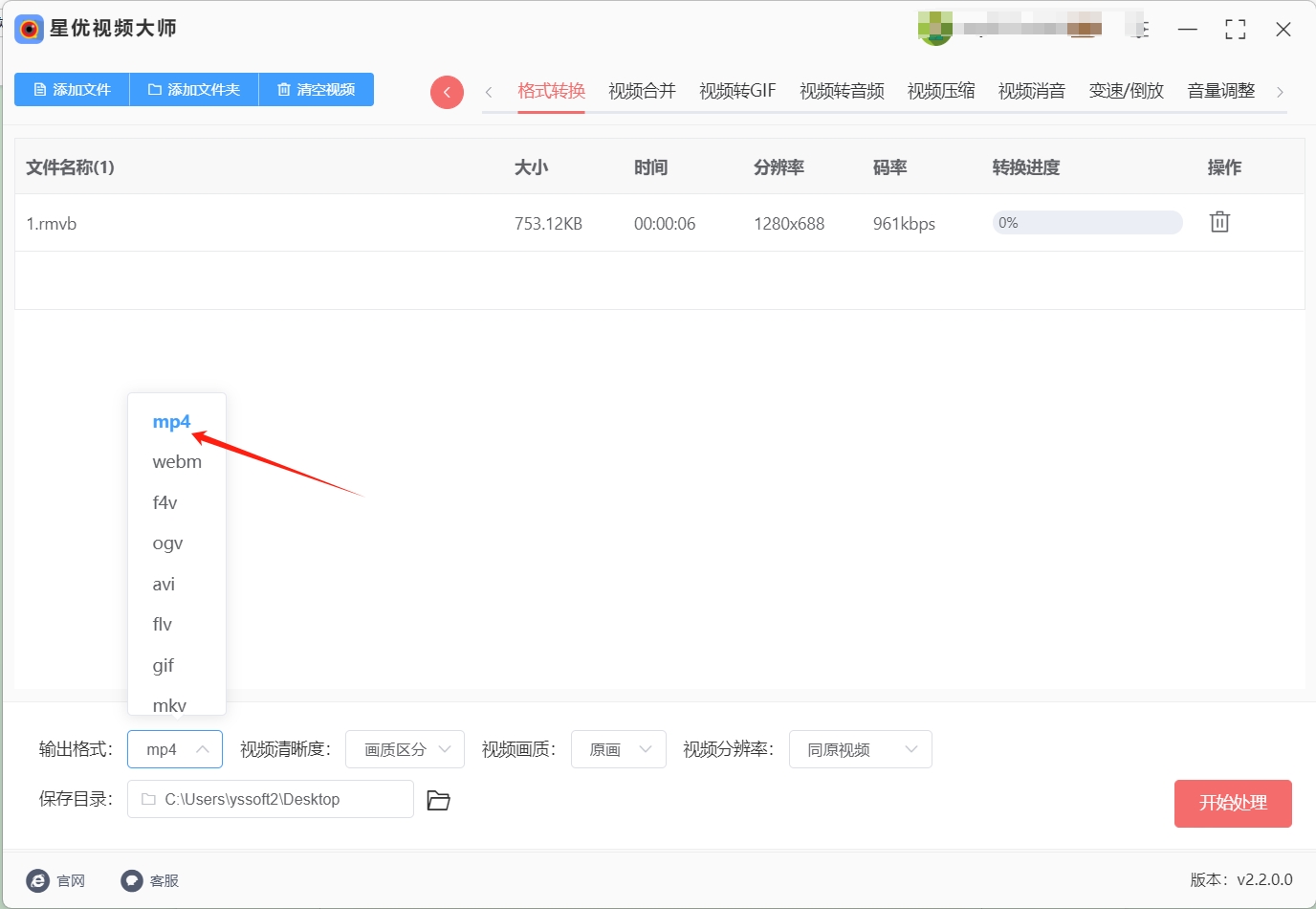This screenshot has width=1316, height=909.
Task: Click the 添加文件夹 button
Action: pyautogui.click(x=194, y=89)
